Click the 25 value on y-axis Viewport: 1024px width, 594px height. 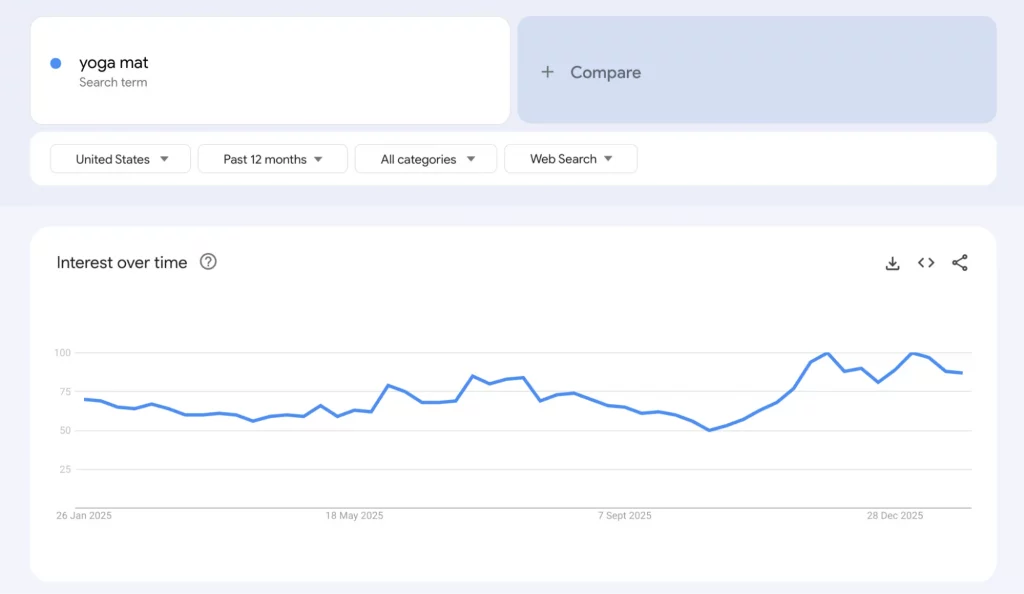click(x=65, y=469)
